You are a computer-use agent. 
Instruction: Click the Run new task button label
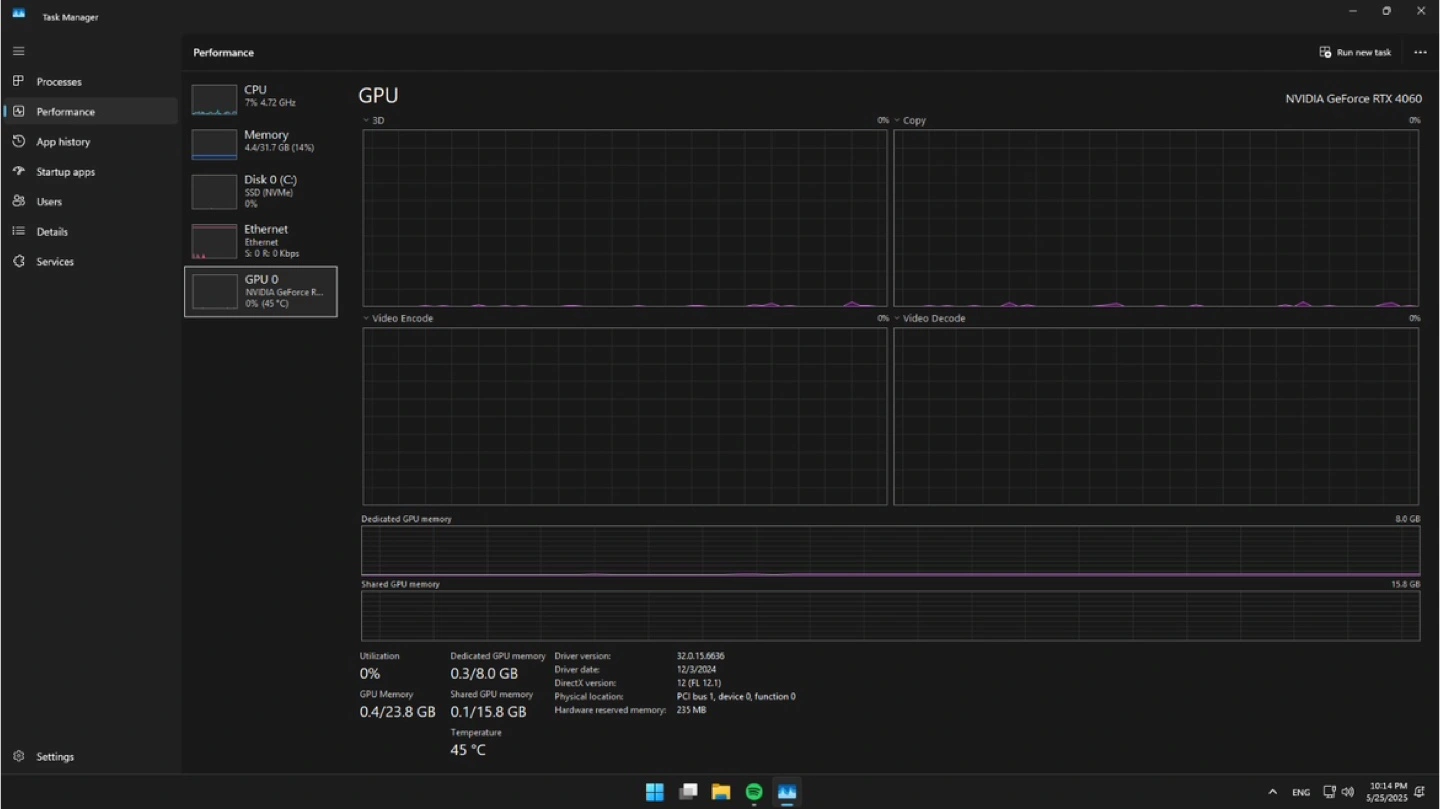point(1364,52)
